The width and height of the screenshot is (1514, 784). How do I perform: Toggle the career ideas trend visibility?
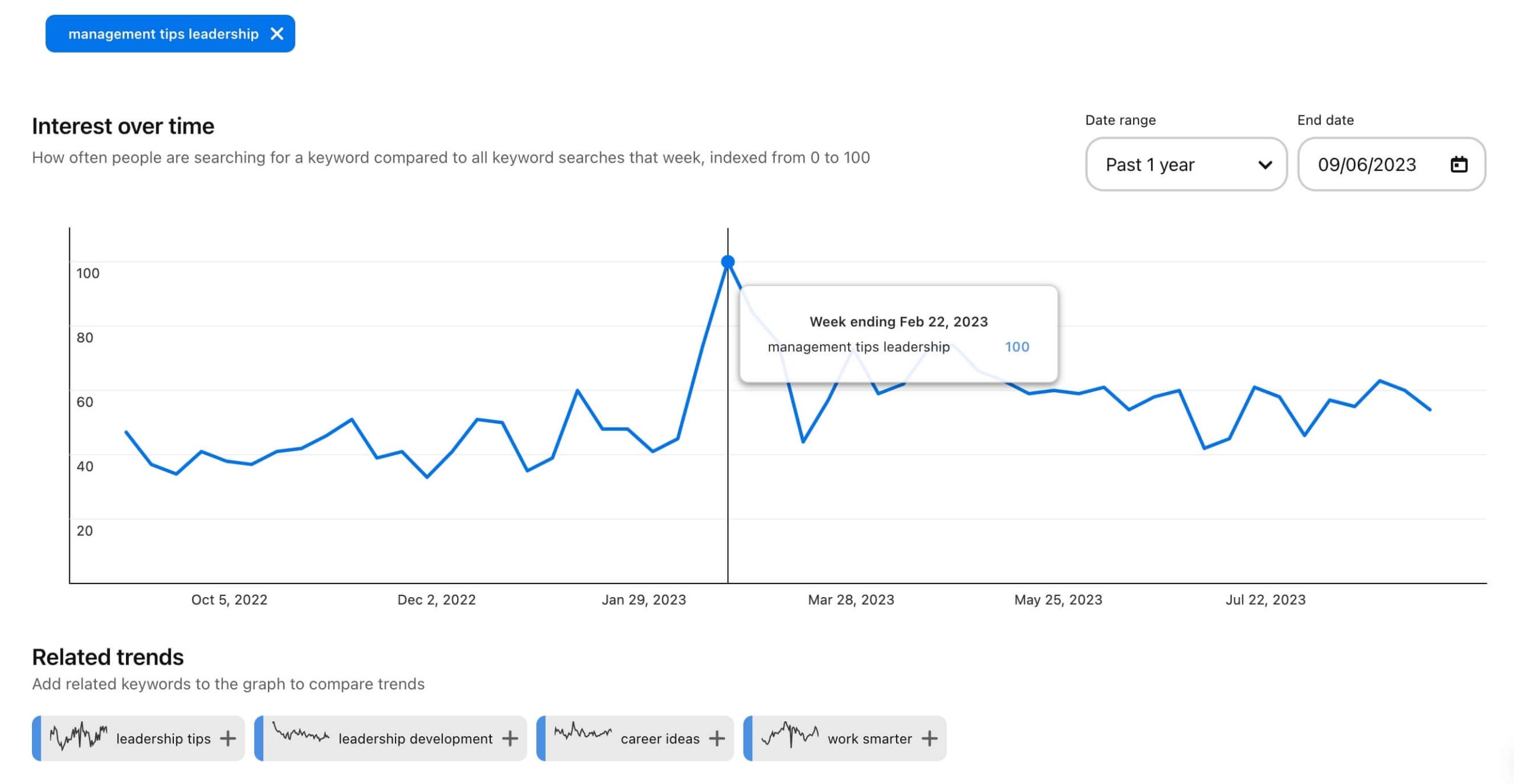click(717, 738)
